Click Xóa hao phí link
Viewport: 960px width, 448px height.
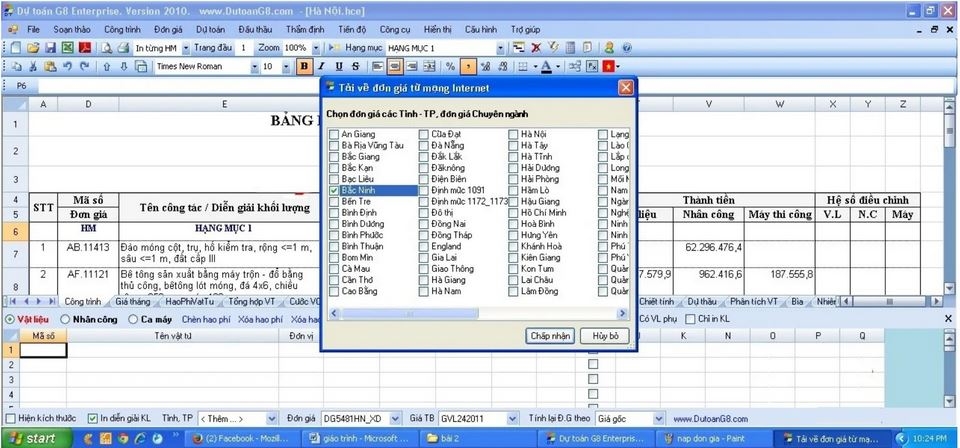pos(260,319)
